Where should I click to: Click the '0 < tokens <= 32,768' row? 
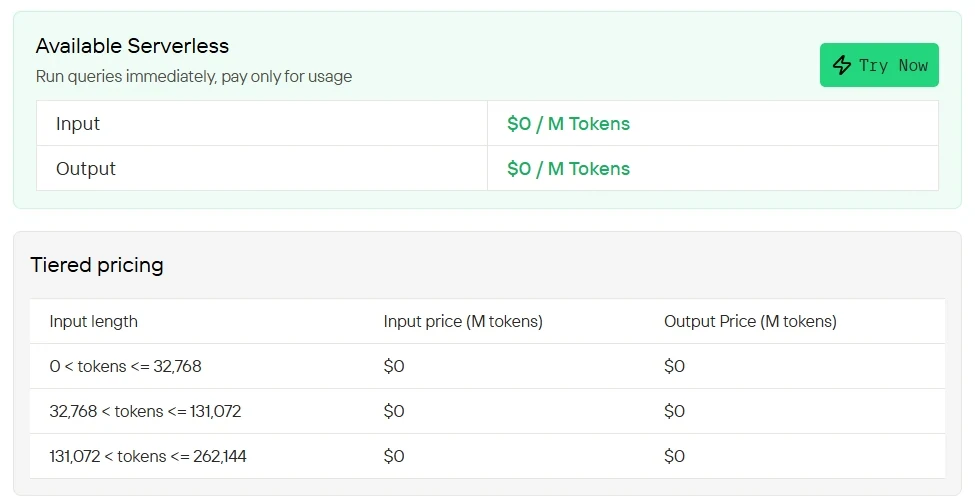coord(488,366)
